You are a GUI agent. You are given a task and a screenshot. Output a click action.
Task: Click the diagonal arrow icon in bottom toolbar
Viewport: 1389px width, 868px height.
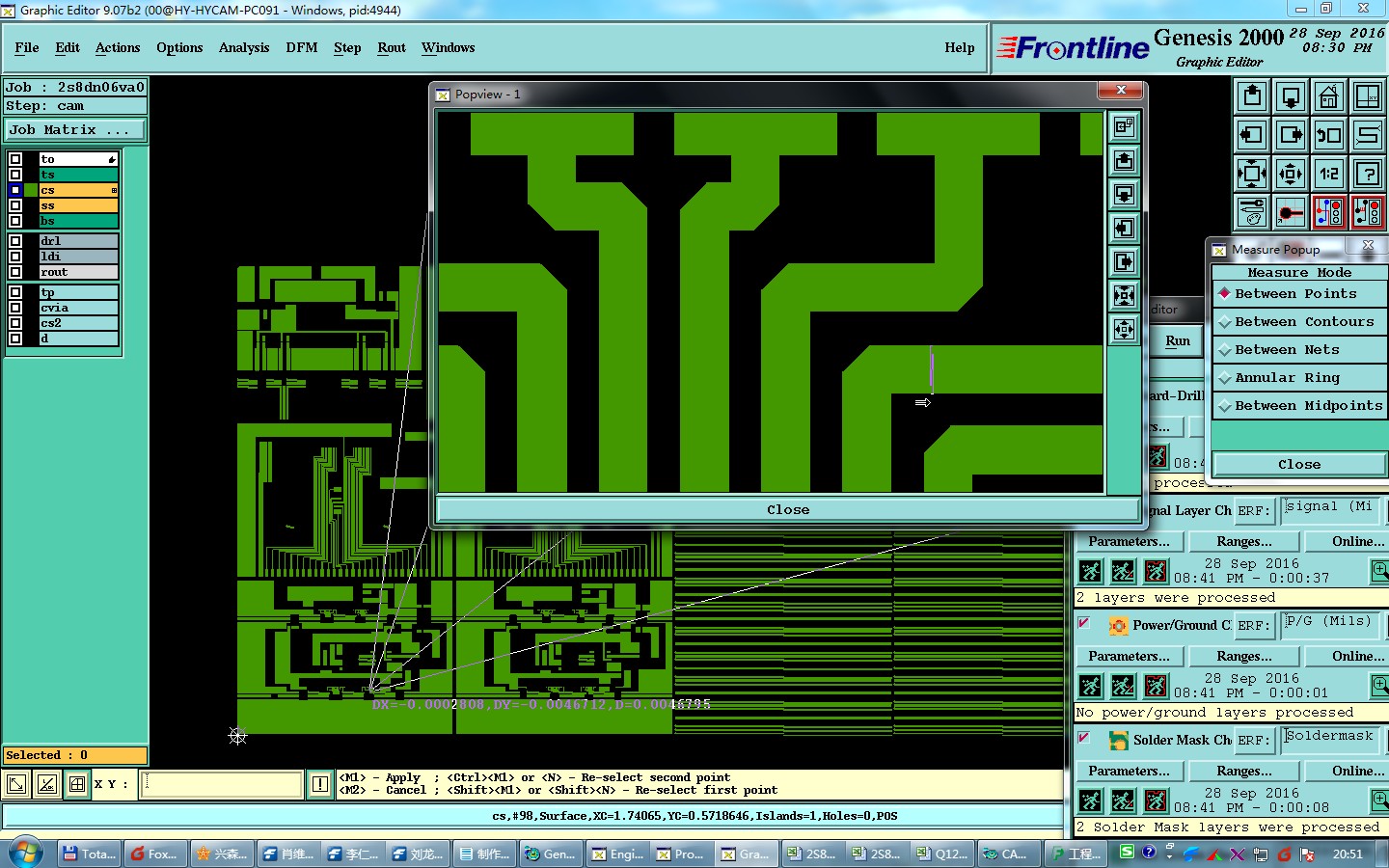point(16,784)
